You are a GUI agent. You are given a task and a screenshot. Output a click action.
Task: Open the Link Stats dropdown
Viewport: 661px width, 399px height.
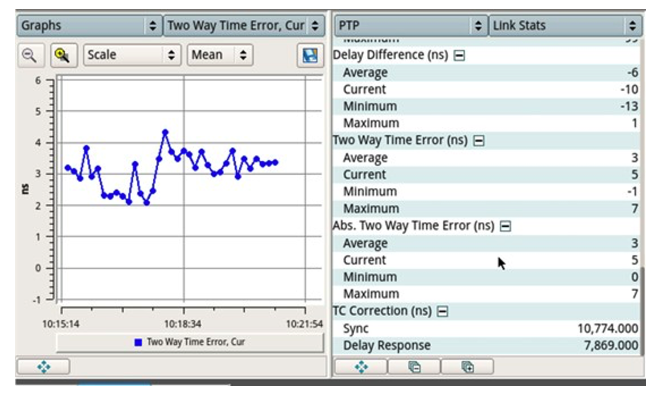click(565, 26)
